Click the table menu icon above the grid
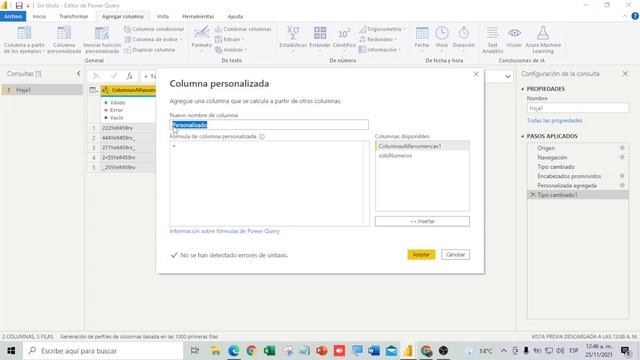640x360 pixels. (x=93, y=90)
